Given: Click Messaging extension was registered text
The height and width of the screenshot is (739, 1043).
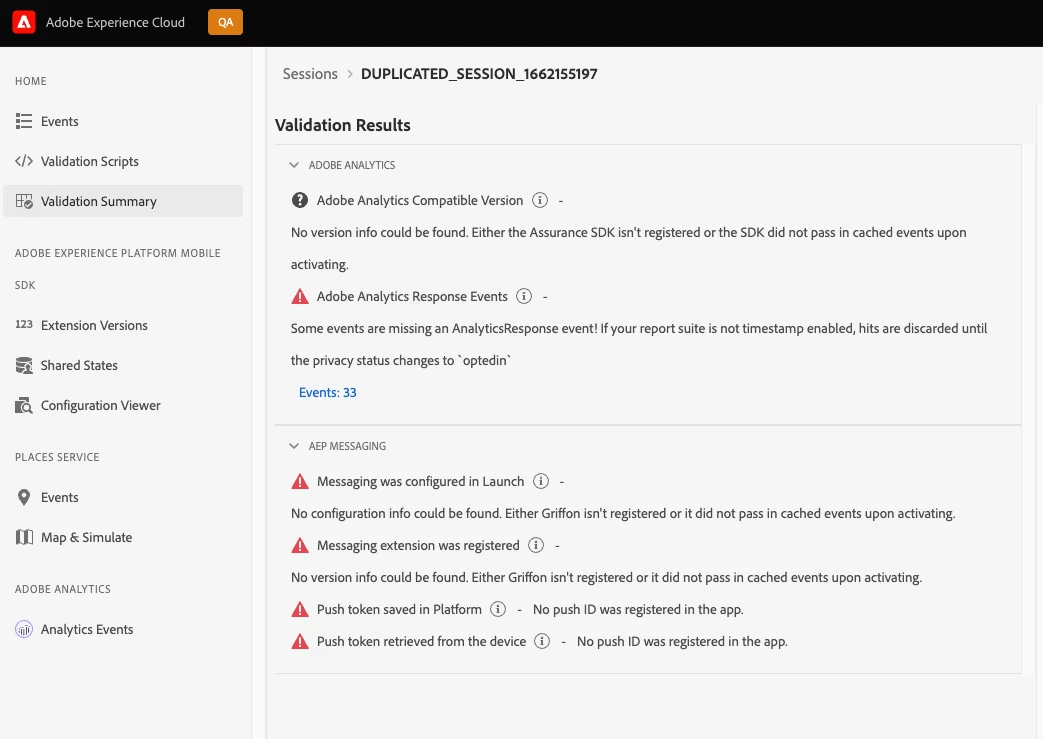Looking at the screenshot, I should [418, 545].
